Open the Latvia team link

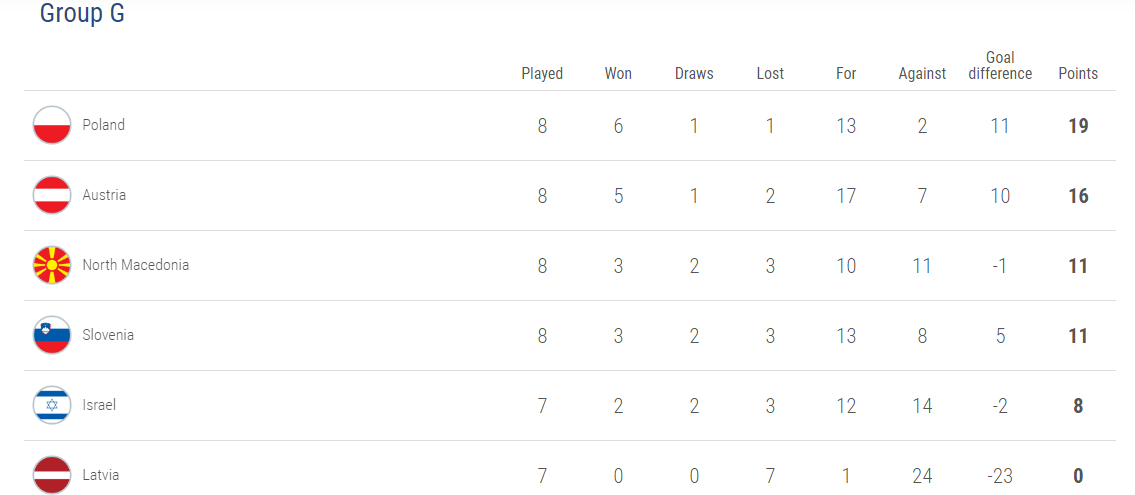[x=101, y=475]
